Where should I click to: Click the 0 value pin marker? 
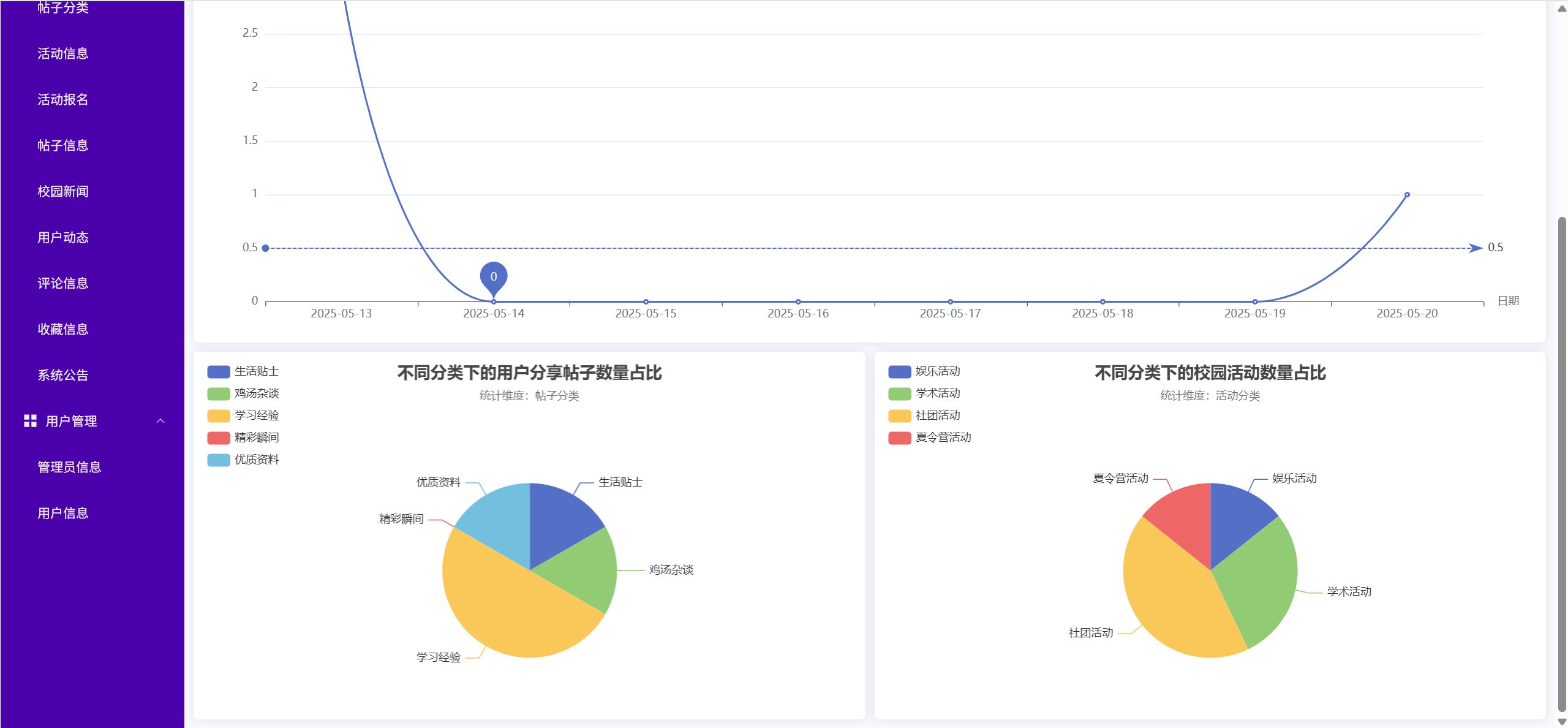493,276
